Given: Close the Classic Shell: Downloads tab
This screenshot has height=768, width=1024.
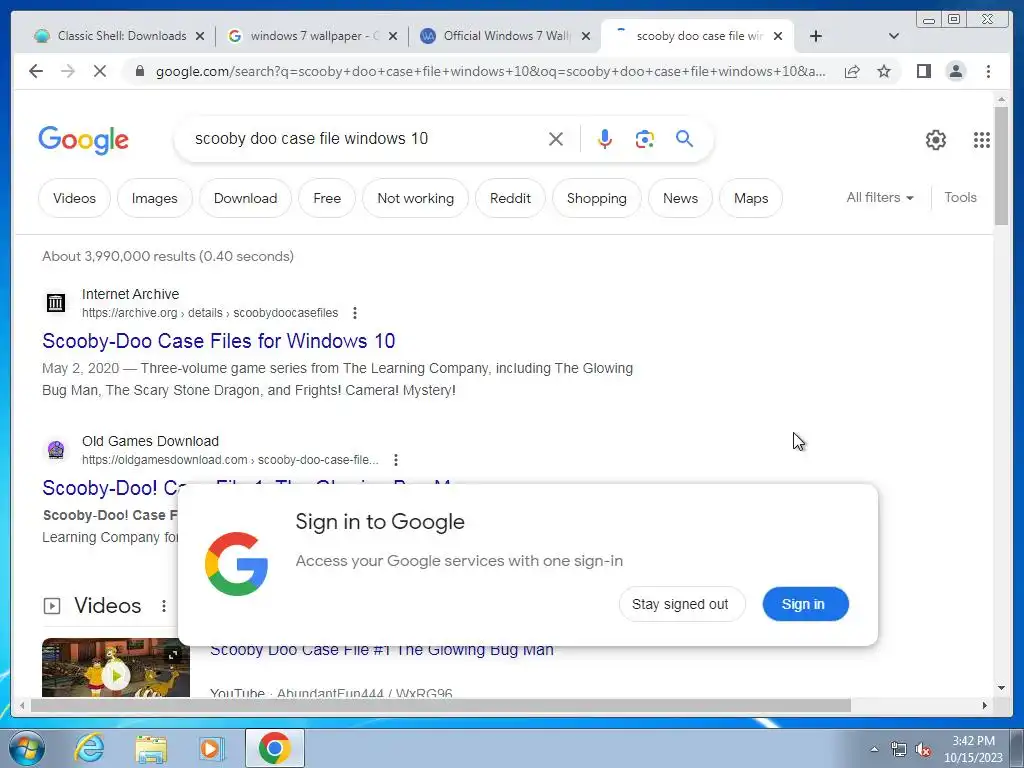Looking at the screenshot, I should coord(200,36).
